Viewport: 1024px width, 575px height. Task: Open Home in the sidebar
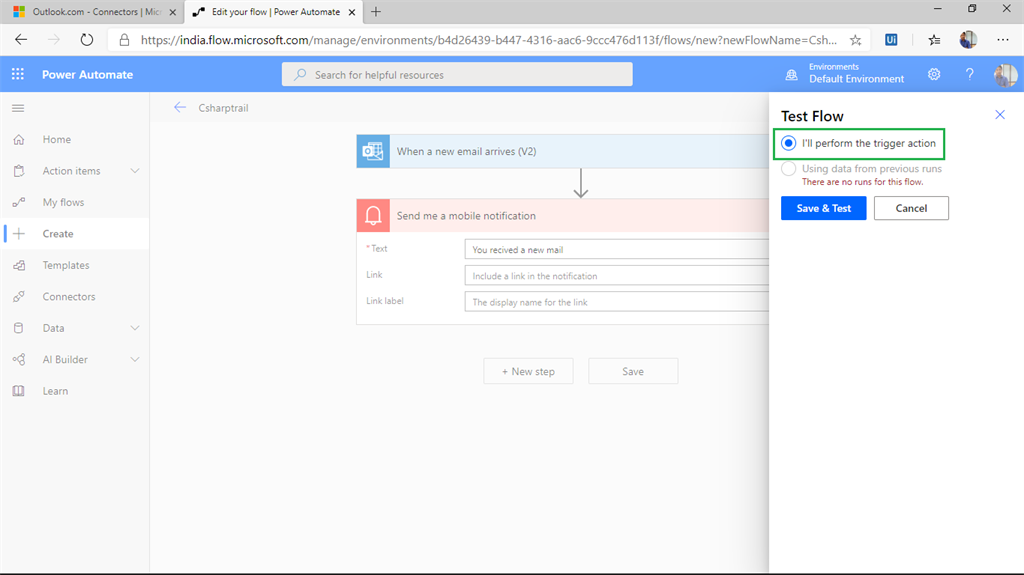tap(57, 139)
